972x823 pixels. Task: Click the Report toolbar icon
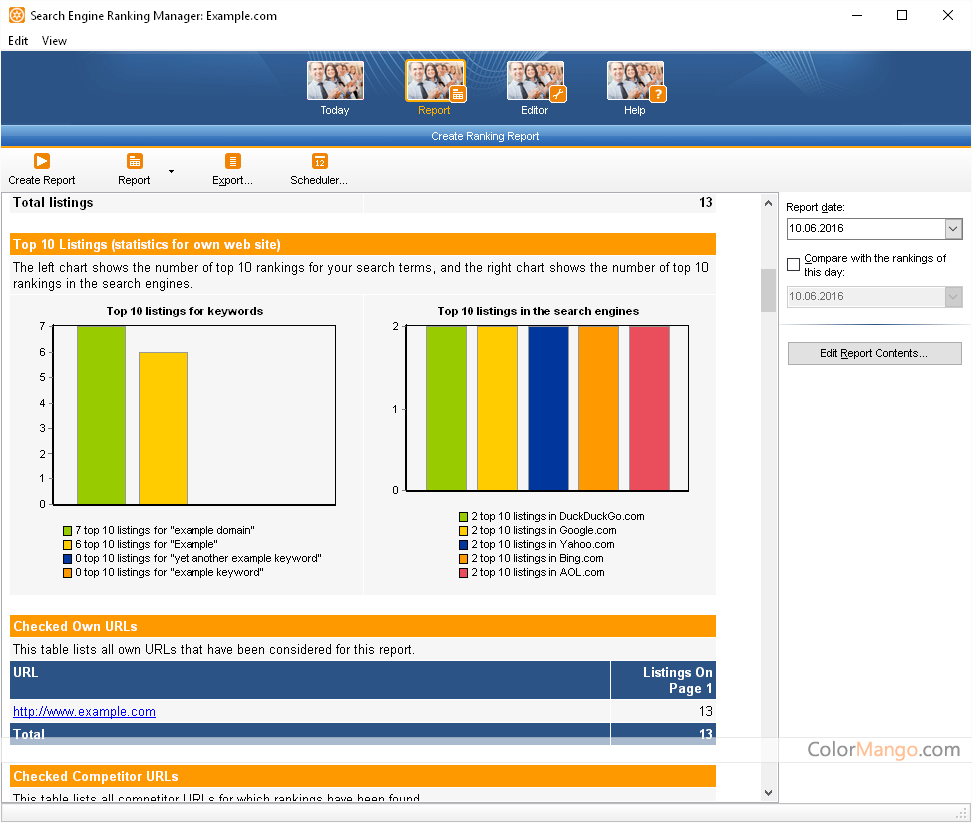(134, 162)
